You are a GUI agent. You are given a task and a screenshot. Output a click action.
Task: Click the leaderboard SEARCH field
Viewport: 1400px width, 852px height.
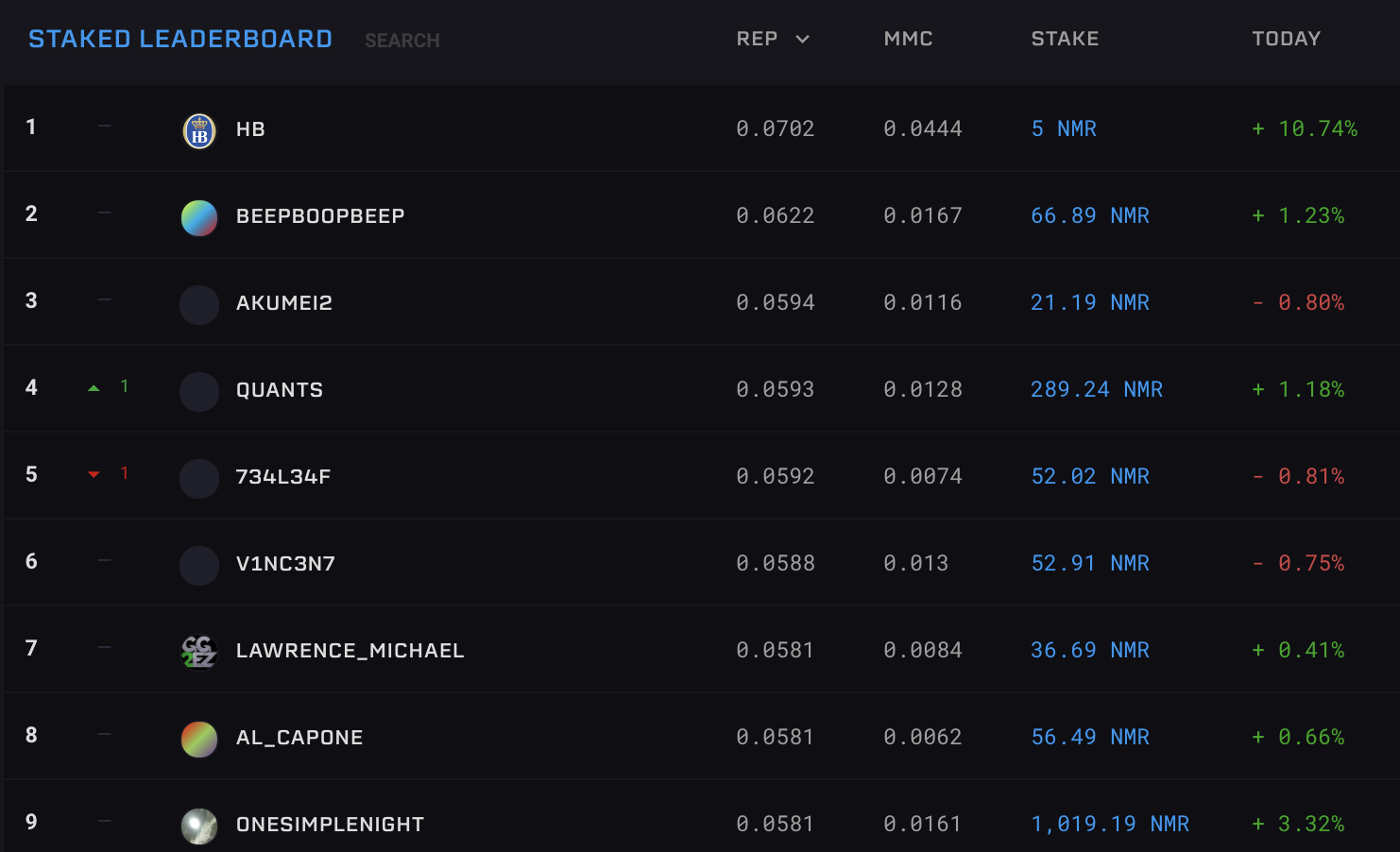pos(402,41)
